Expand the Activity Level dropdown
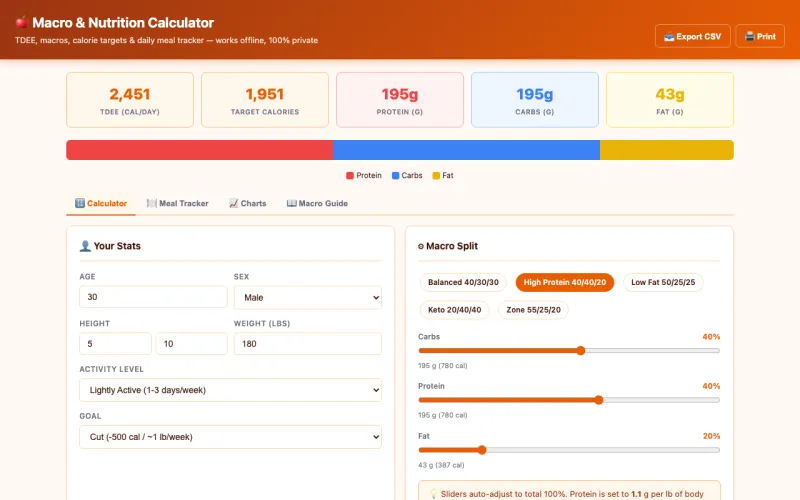This screenshot has height=500, width=800. pos(230,390)
